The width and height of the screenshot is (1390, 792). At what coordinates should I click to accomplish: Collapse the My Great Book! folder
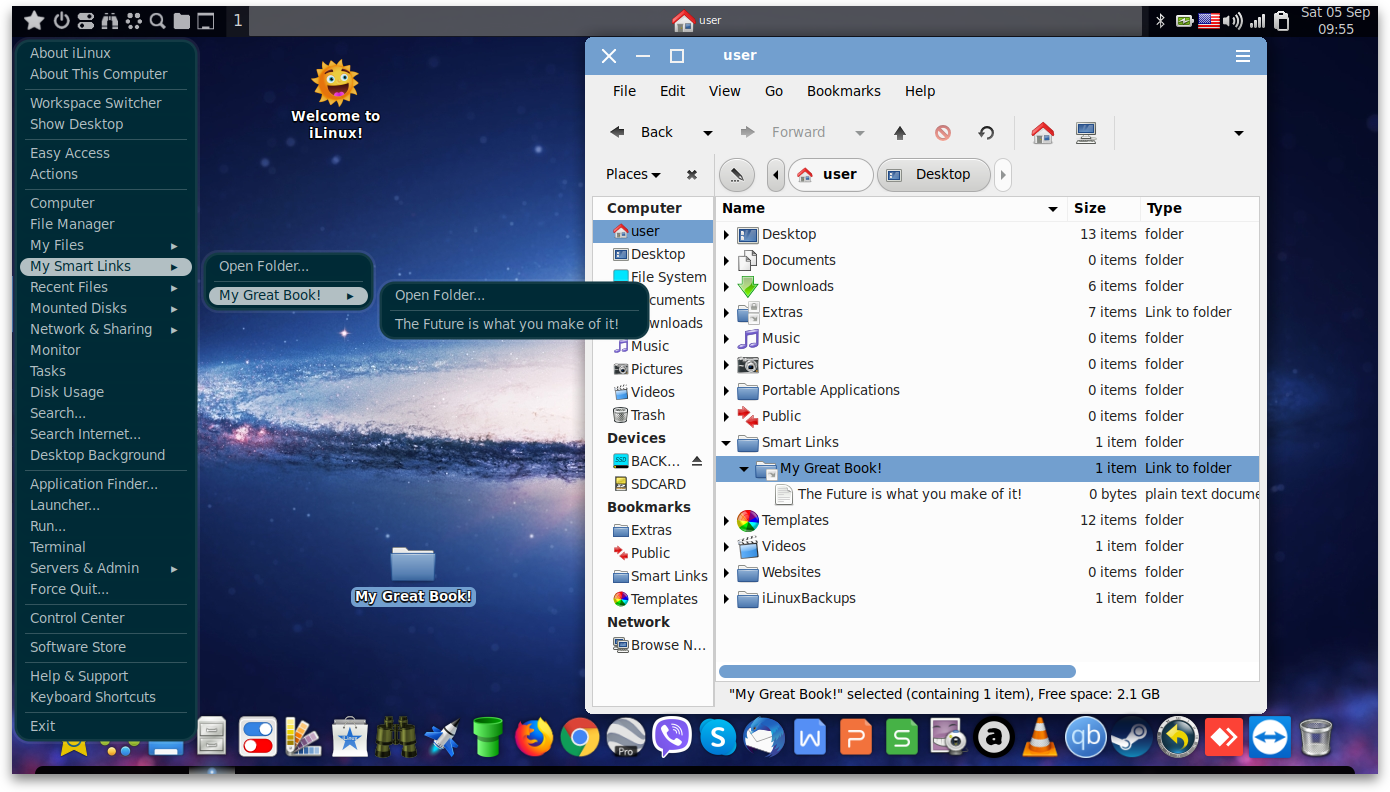[x=744, y=468]
